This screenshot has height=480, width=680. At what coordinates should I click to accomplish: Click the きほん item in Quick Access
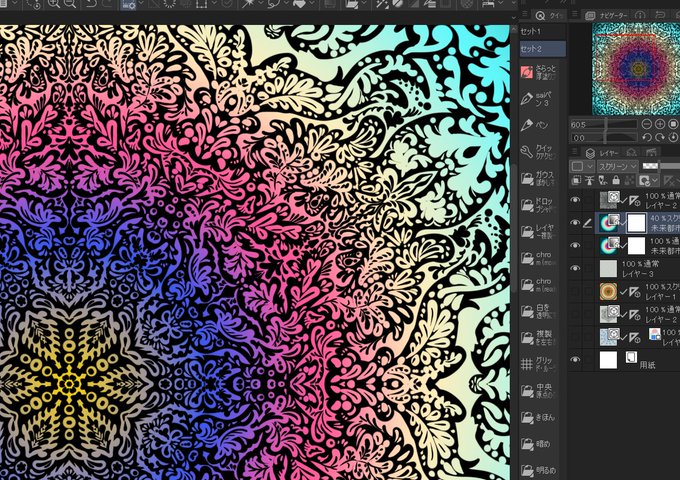pos(541,417)
